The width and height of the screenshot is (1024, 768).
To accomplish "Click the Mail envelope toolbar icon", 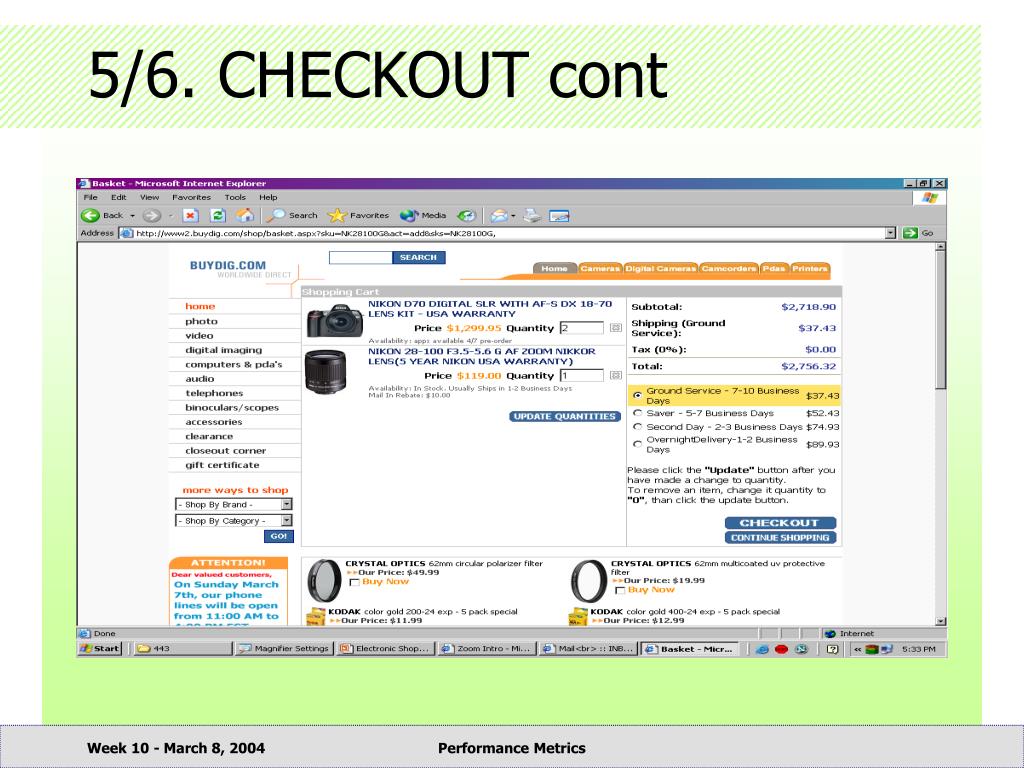I will click(499, 216).
